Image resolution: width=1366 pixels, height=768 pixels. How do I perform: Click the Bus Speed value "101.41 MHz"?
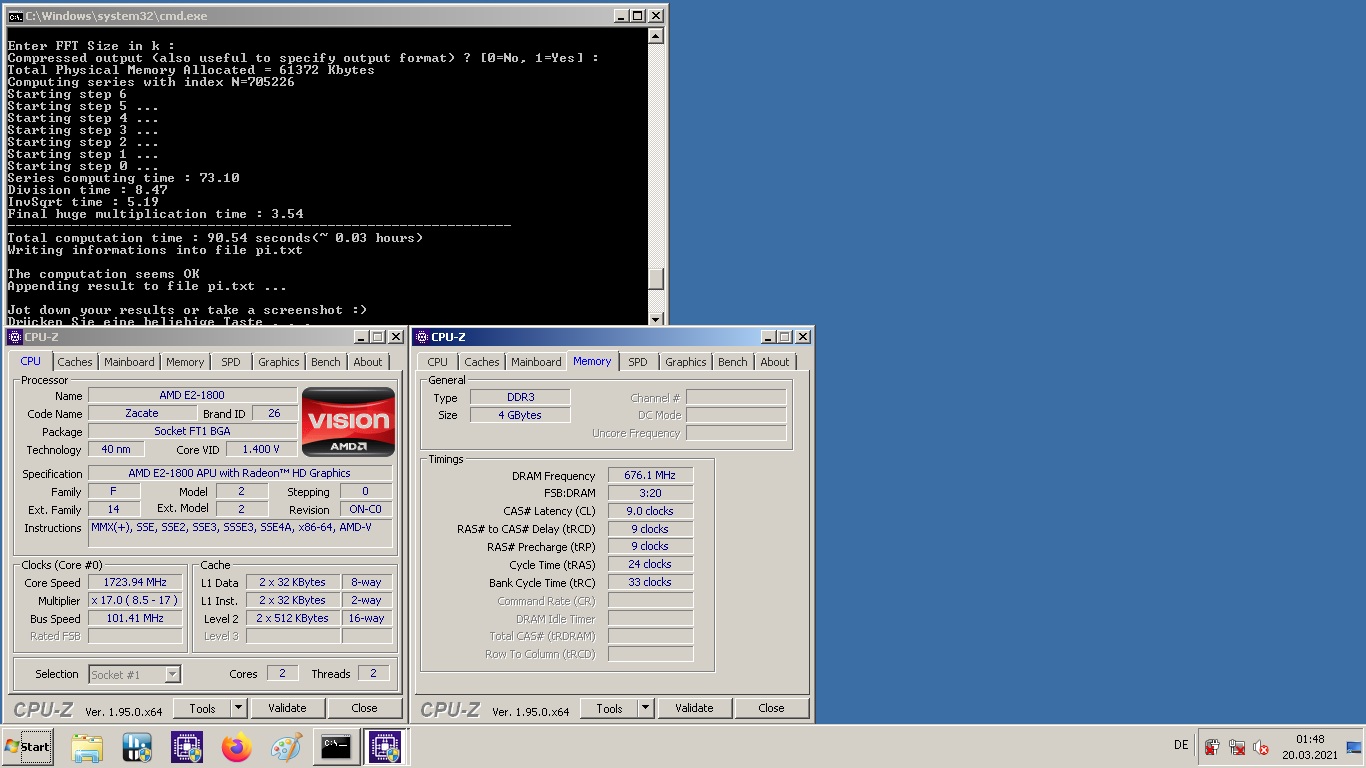click(135, 618)
